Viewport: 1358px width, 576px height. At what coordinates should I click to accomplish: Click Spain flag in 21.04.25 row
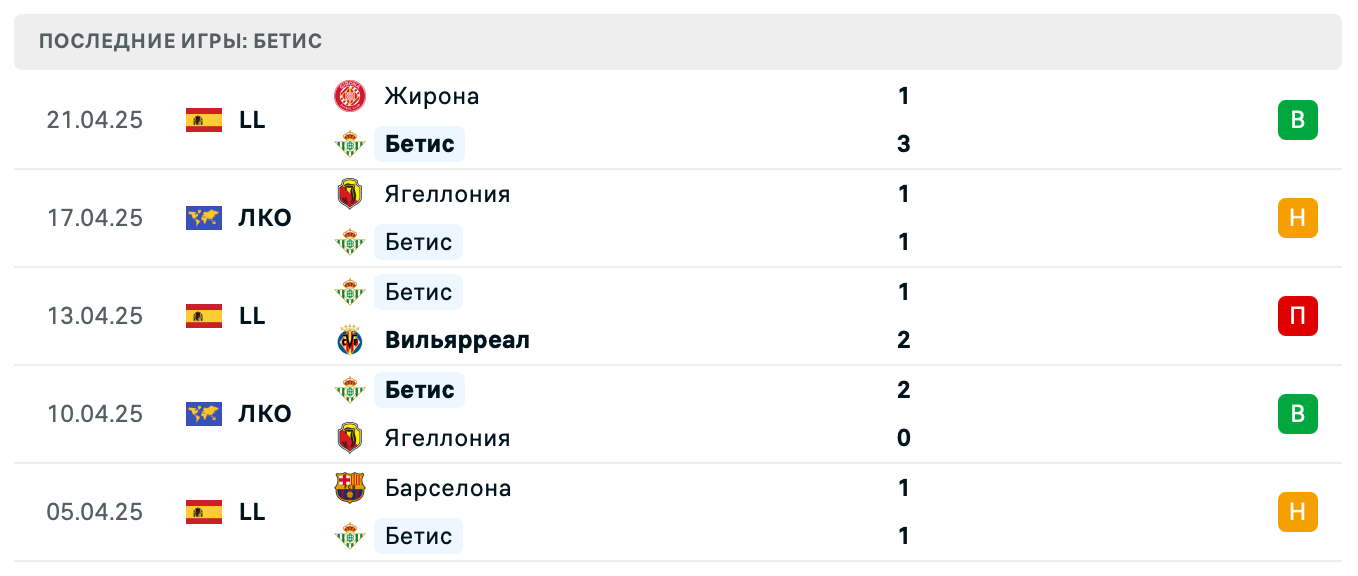click(x=204, y=120)
